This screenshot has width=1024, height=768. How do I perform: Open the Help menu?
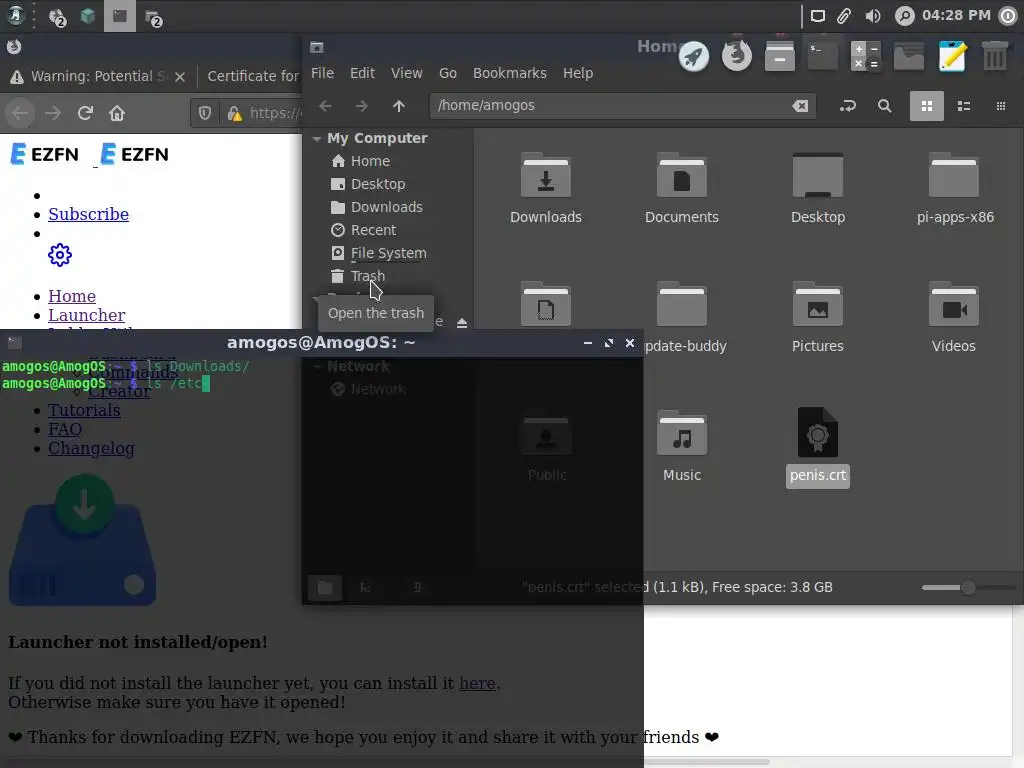pyautogui.click(x=578, y=73)
